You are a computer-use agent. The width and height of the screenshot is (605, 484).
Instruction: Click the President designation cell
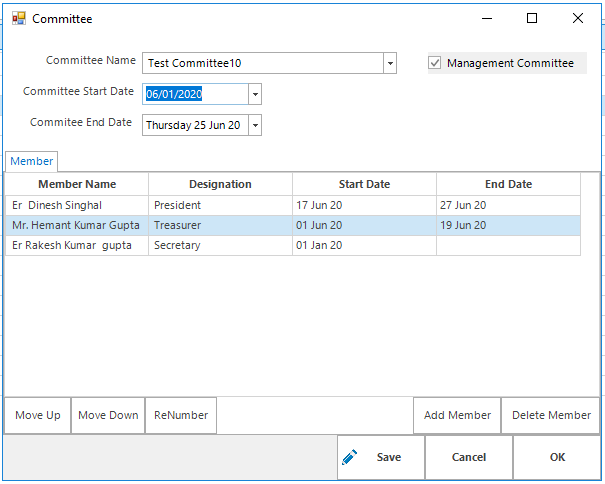220,205
